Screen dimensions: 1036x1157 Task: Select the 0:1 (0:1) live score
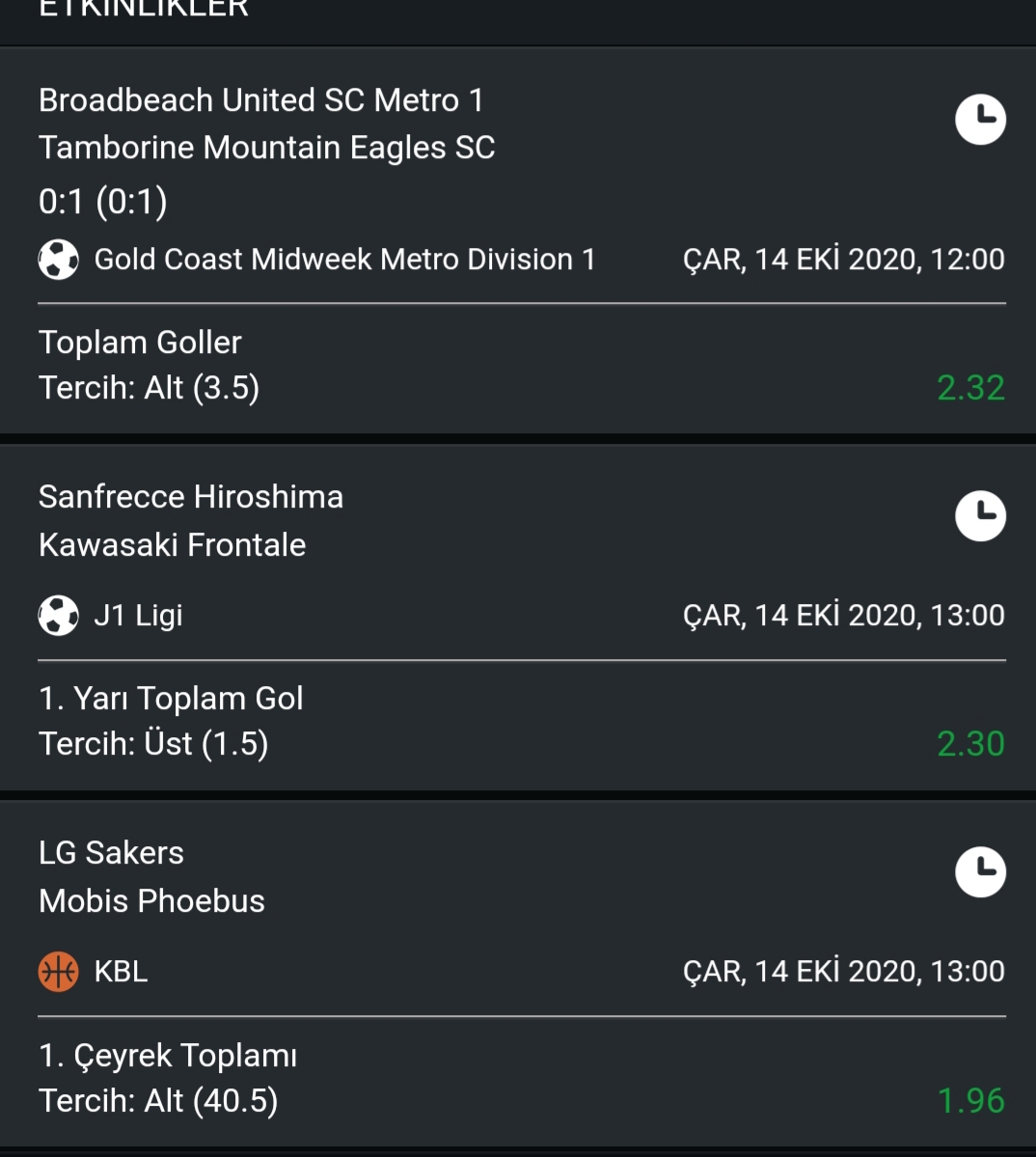(x=103, y=202)
